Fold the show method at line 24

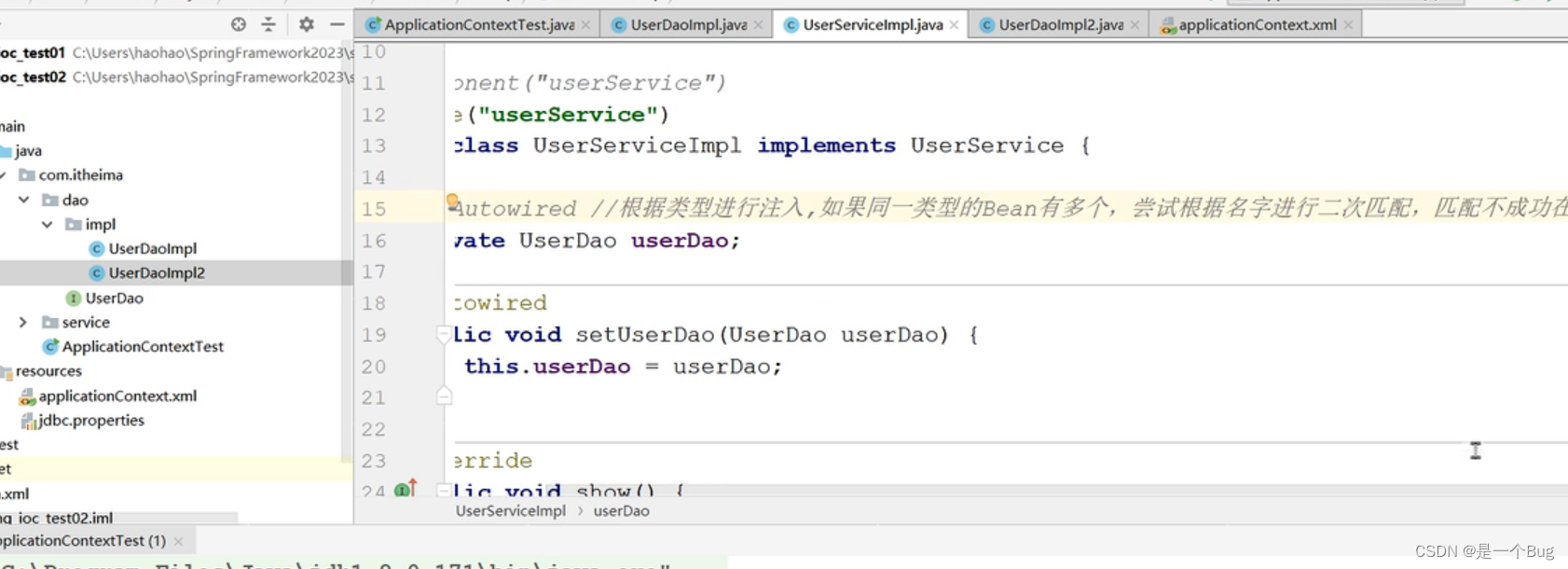444,490
